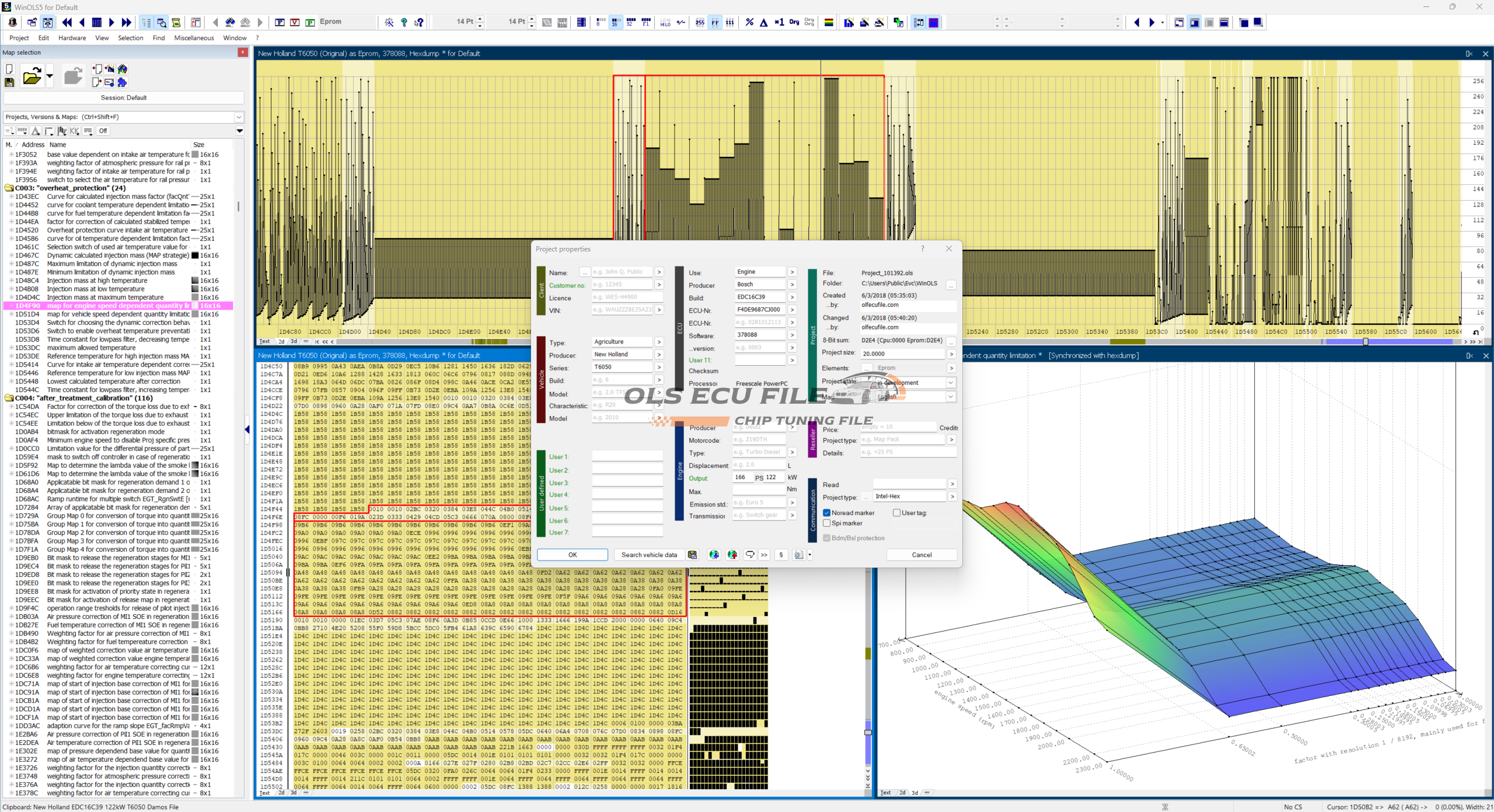Image resolution: width=1494 pixels, height=812 pixels.
Task: Click the open folder icon in Map selection
Action: point(32,76)
